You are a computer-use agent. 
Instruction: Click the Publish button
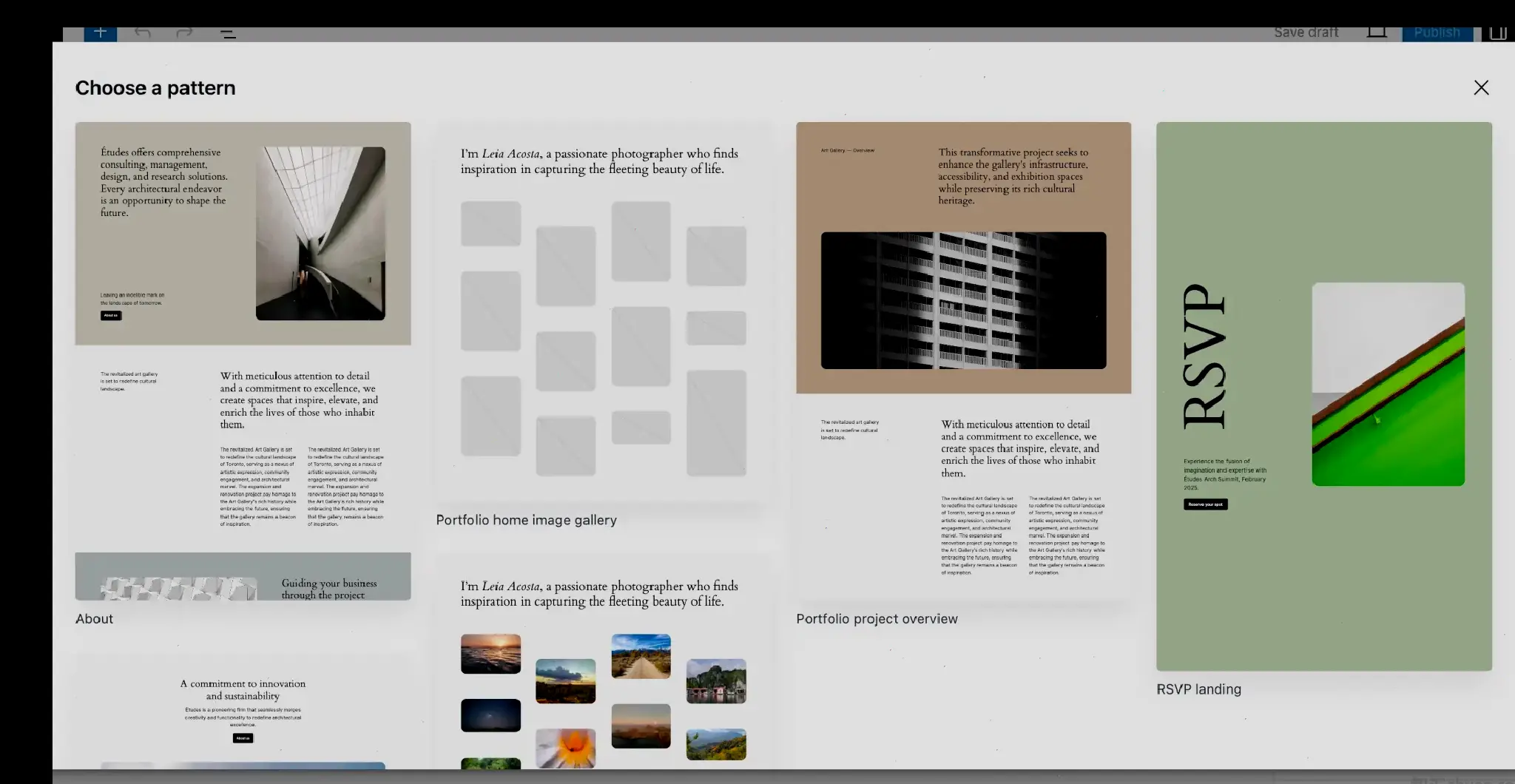(1437, 33)
